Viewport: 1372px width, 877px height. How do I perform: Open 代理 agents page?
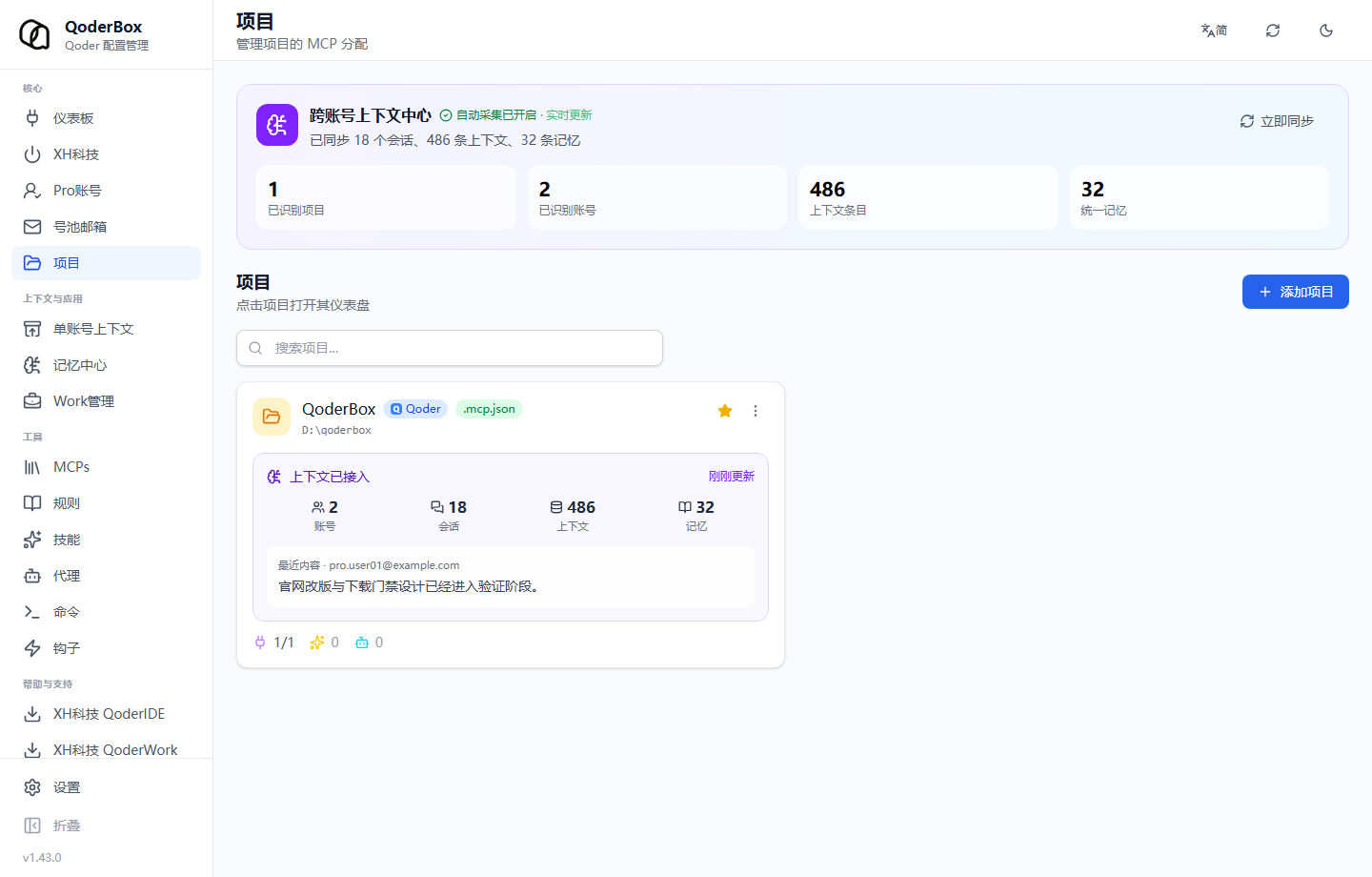[106, 576]
